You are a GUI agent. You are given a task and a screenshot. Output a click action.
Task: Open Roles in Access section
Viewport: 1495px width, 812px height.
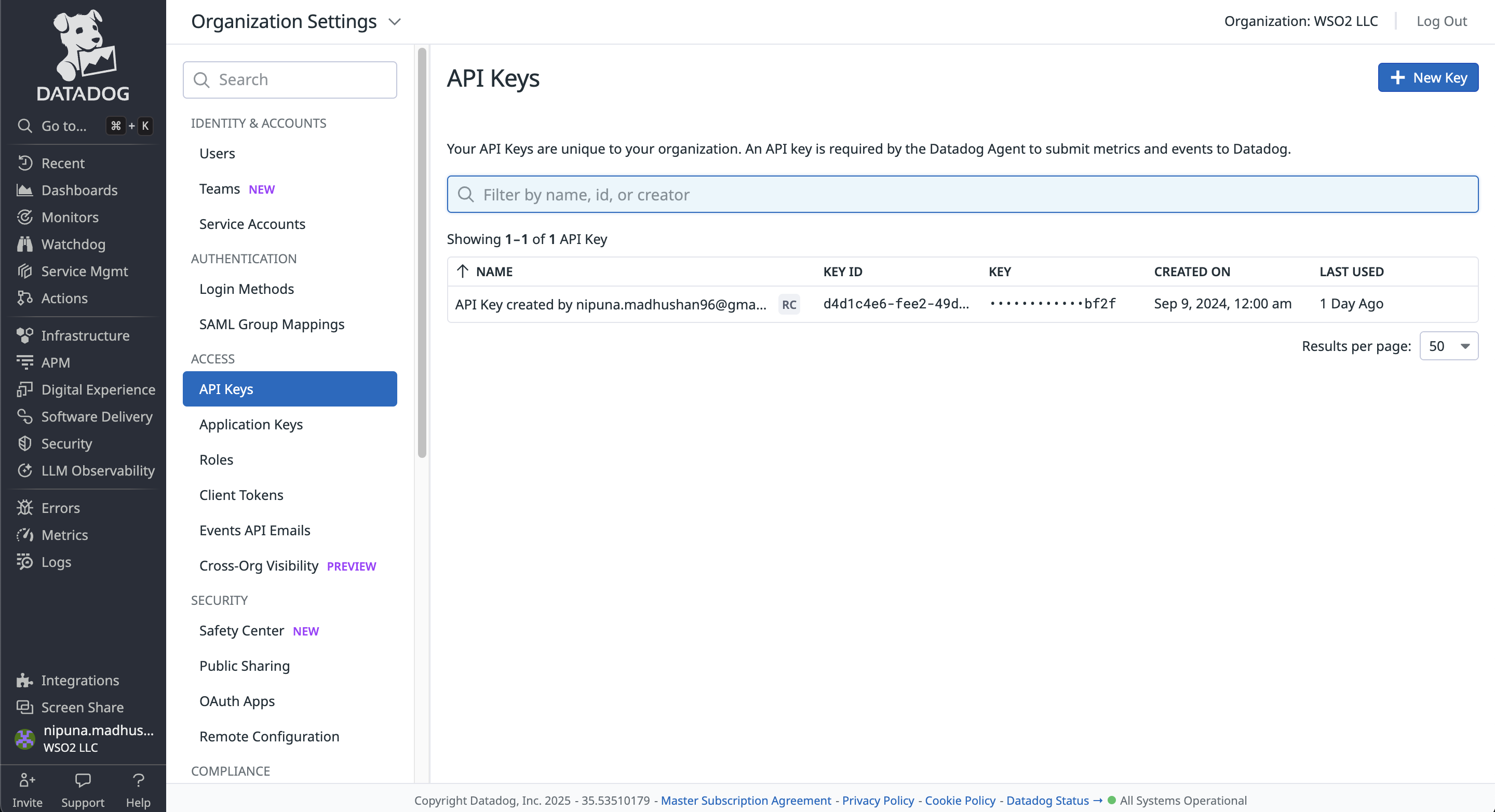pos(216,459)
